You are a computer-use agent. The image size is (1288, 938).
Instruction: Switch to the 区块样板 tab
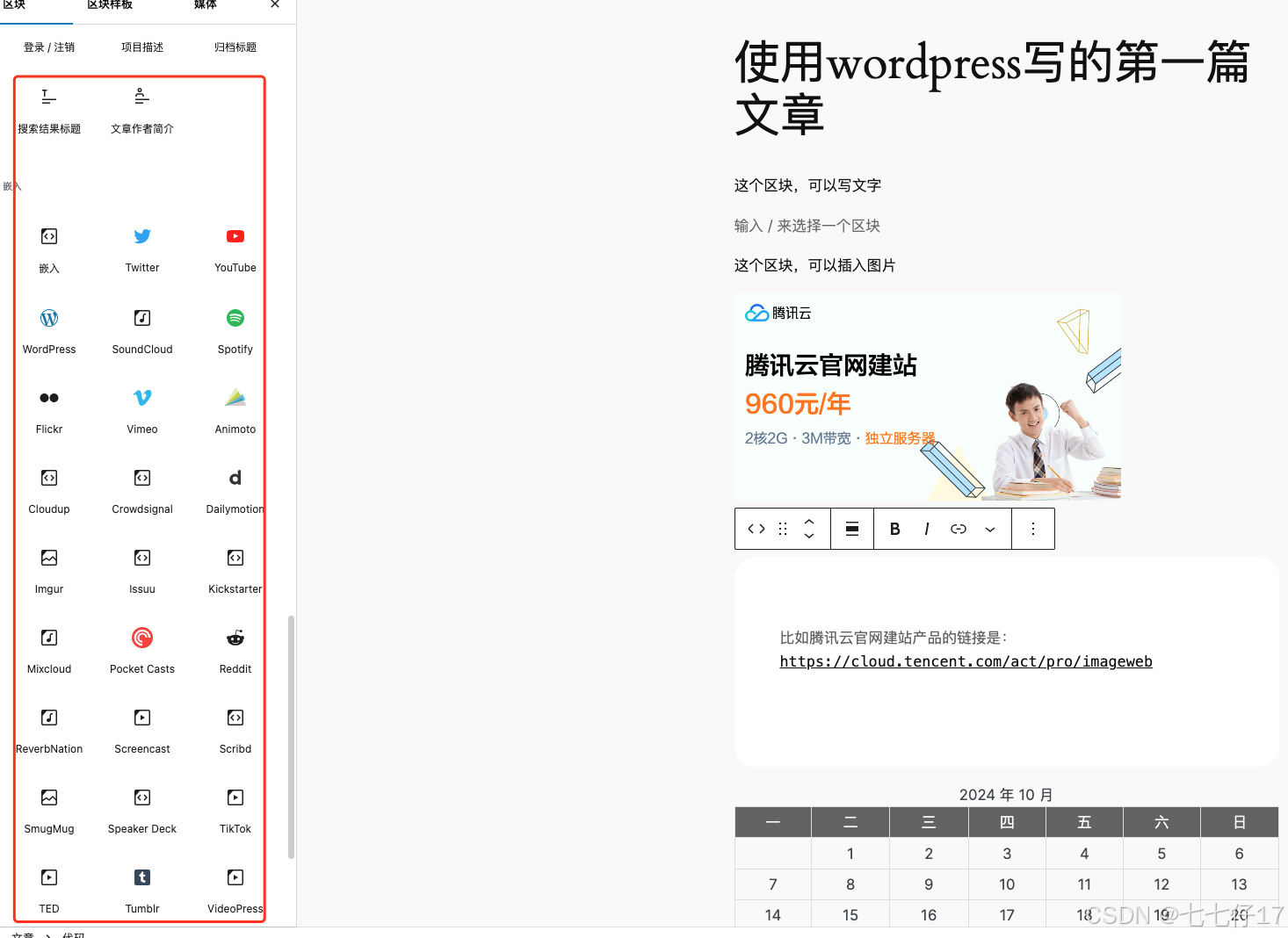(110, 5)
